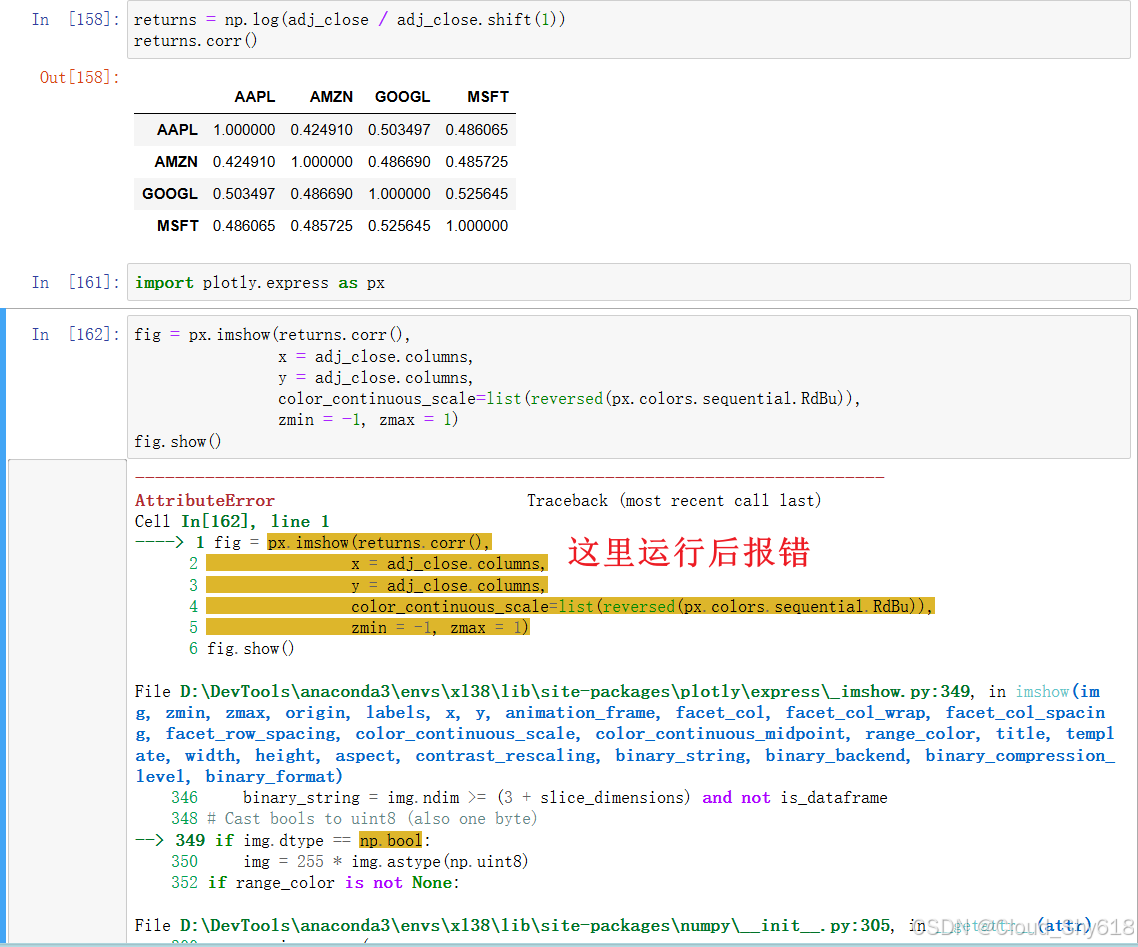Click the AMZN column header
Screen dimensions: 1138x947
click(331, 97)
